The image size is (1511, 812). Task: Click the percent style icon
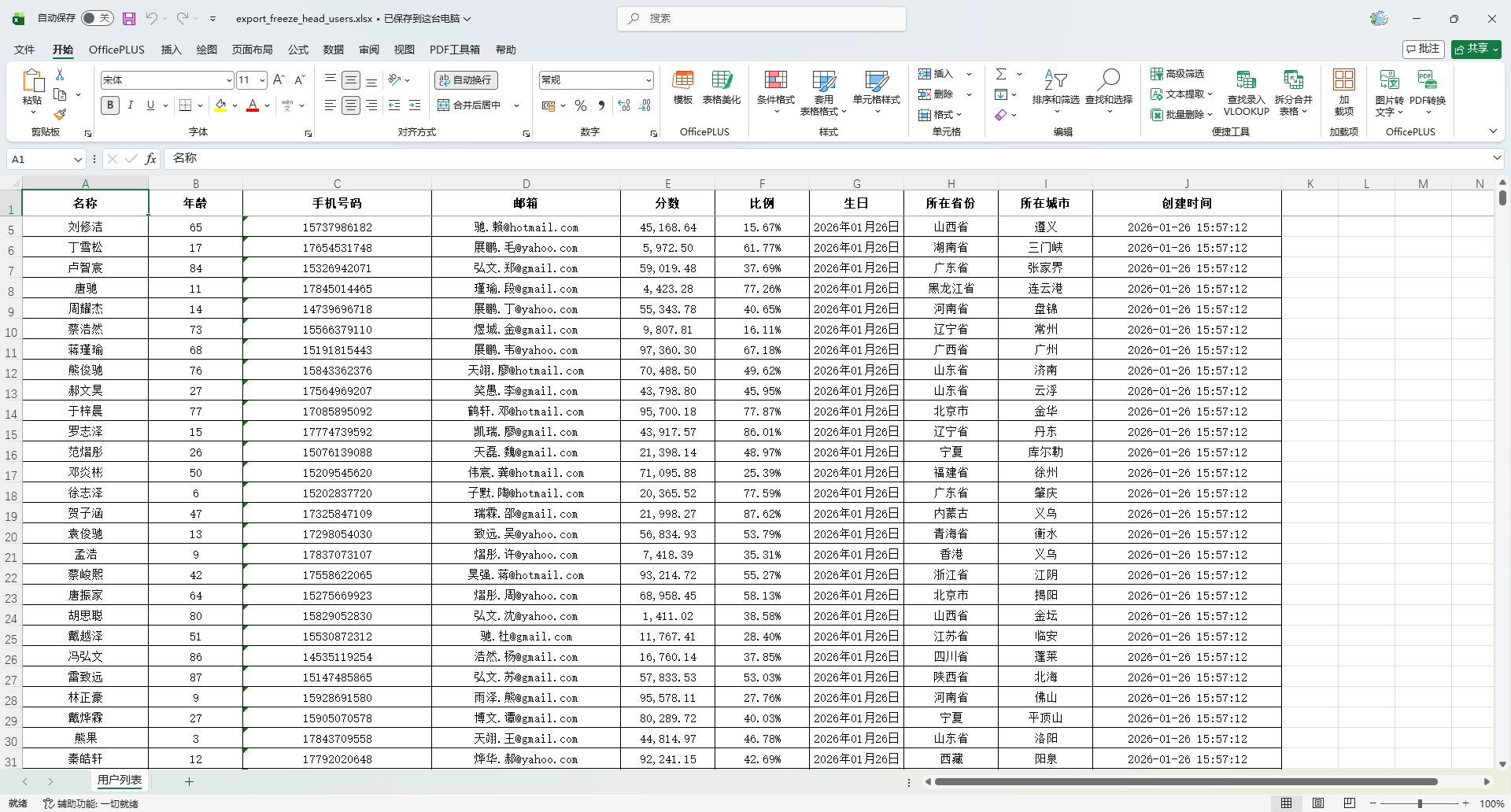tap(581, 105)
